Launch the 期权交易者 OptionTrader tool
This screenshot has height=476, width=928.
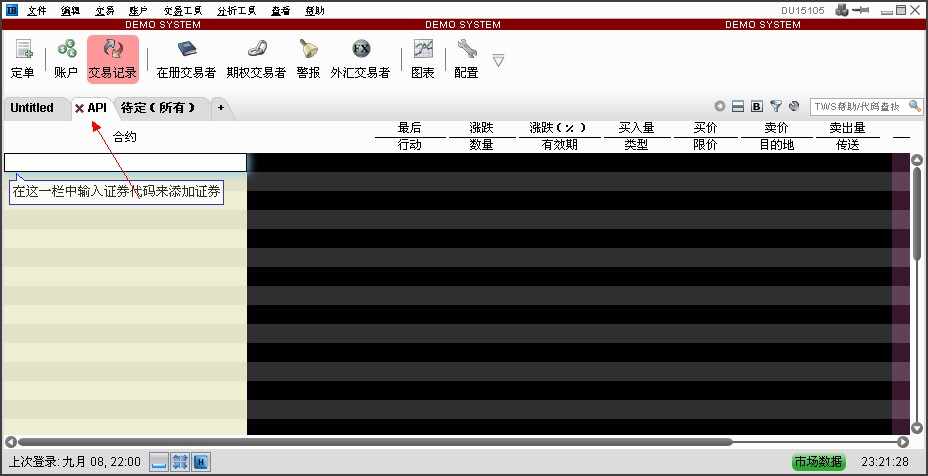point(256,59)
